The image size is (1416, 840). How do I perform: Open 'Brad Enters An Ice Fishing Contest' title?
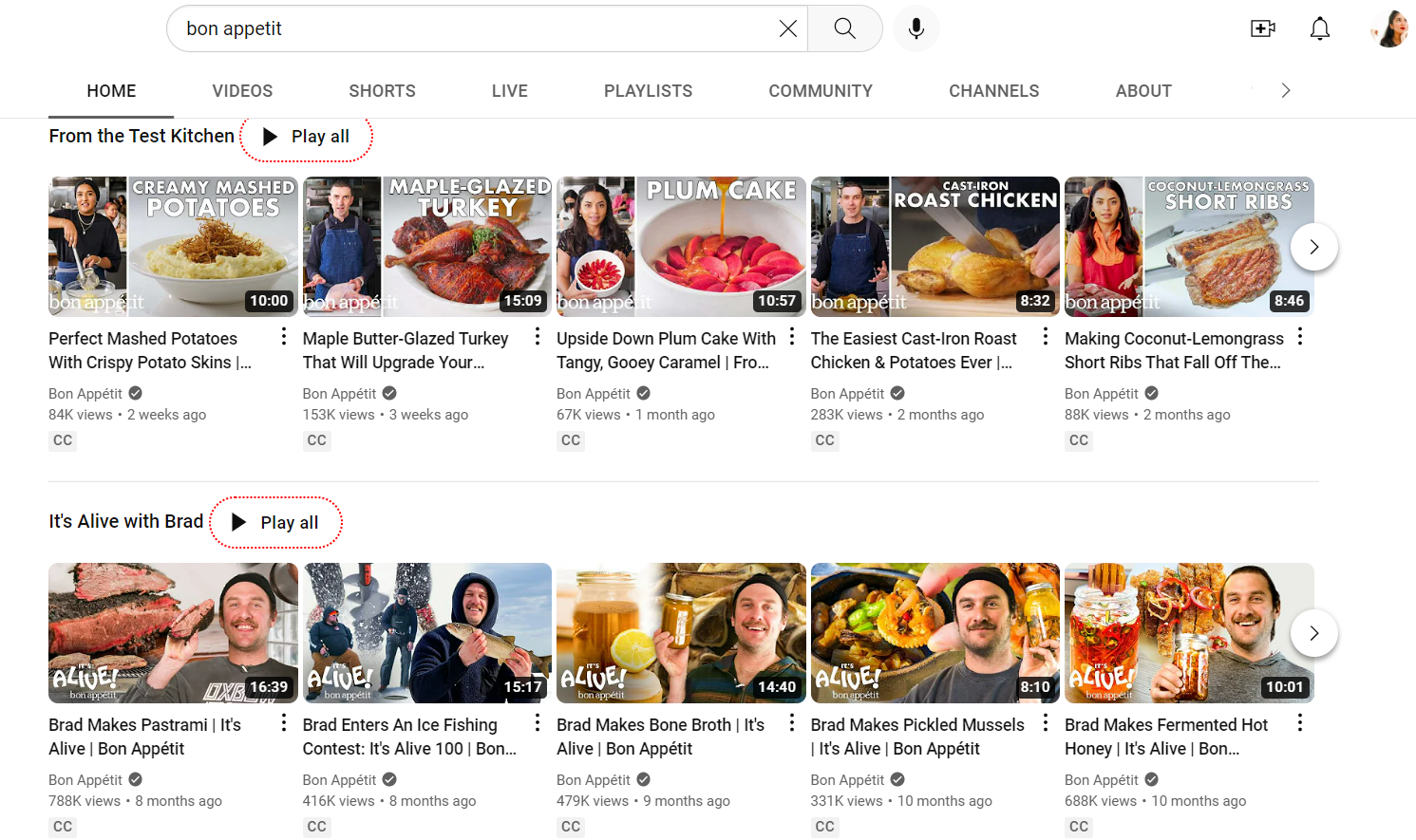tap(409, 737)
